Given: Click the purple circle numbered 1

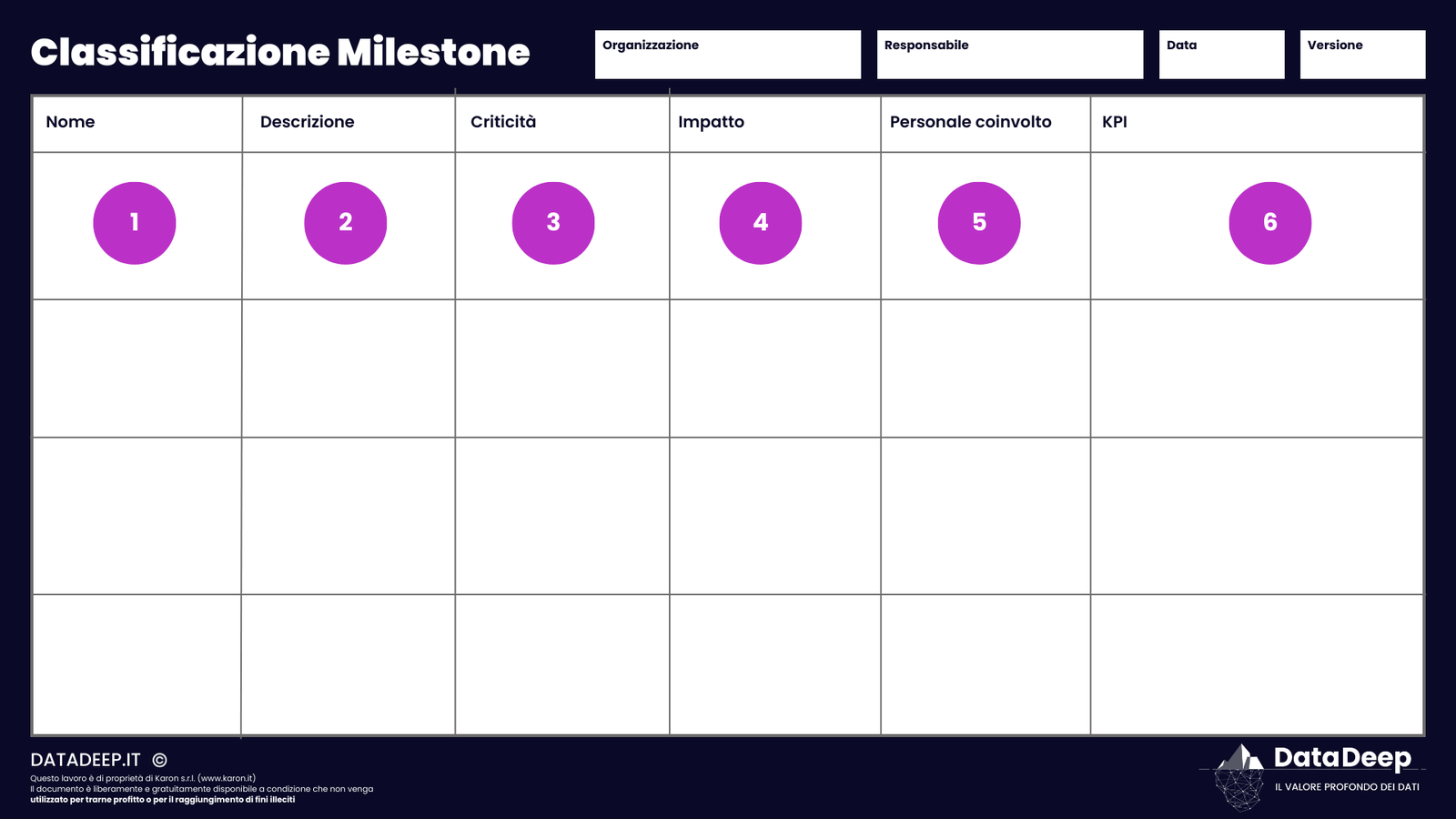Looking at the screenshot, I should click(x=135, y=223).
